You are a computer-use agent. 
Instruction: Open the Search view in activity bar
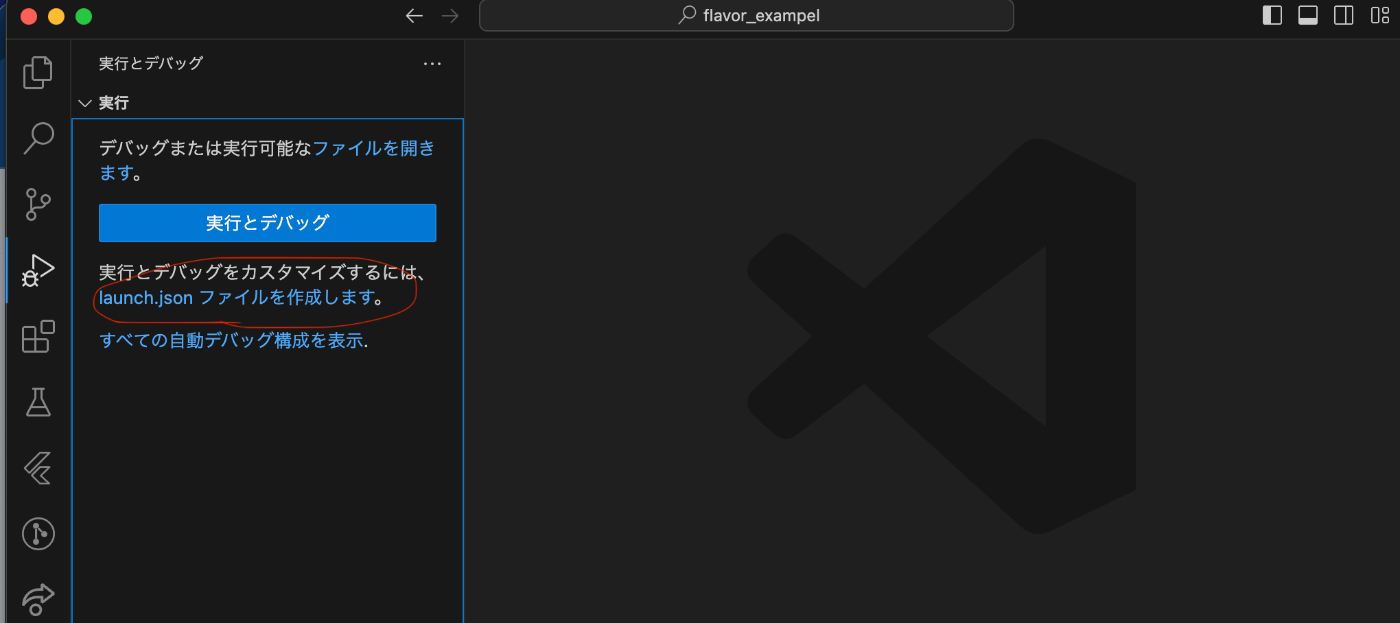38,138
